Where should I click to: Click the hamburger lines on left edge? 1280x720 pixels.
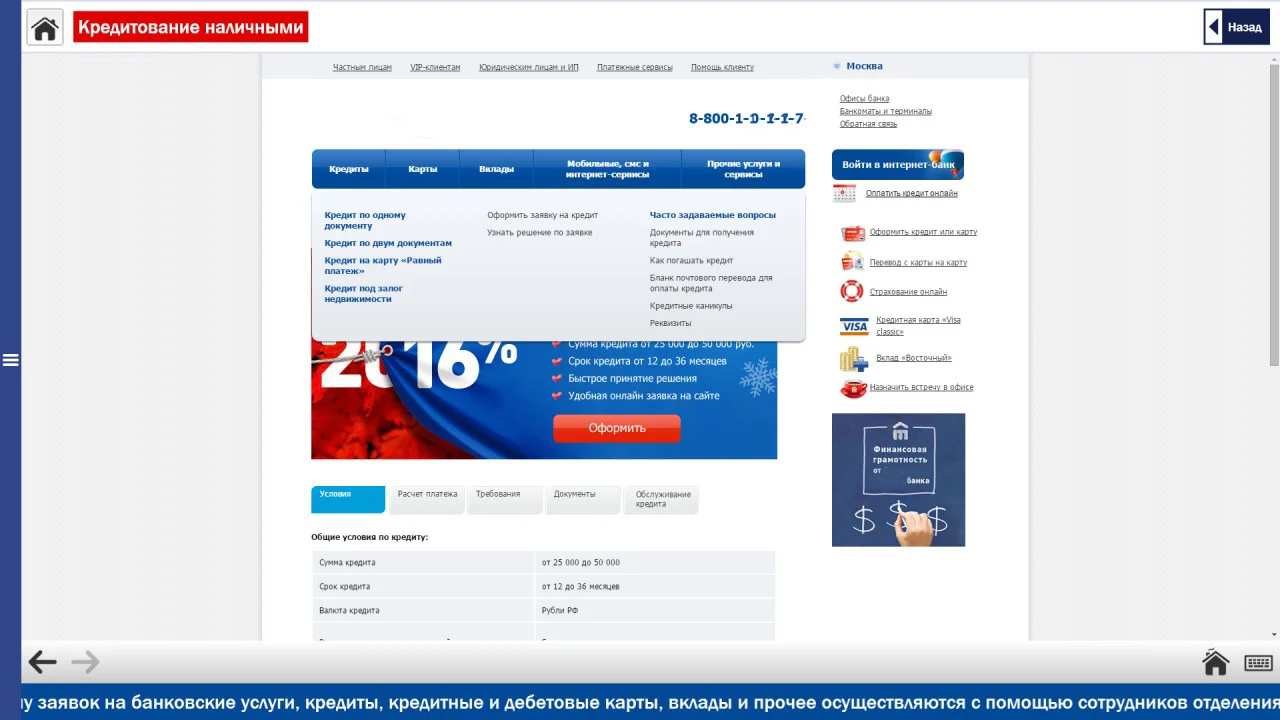coord(11,360)
